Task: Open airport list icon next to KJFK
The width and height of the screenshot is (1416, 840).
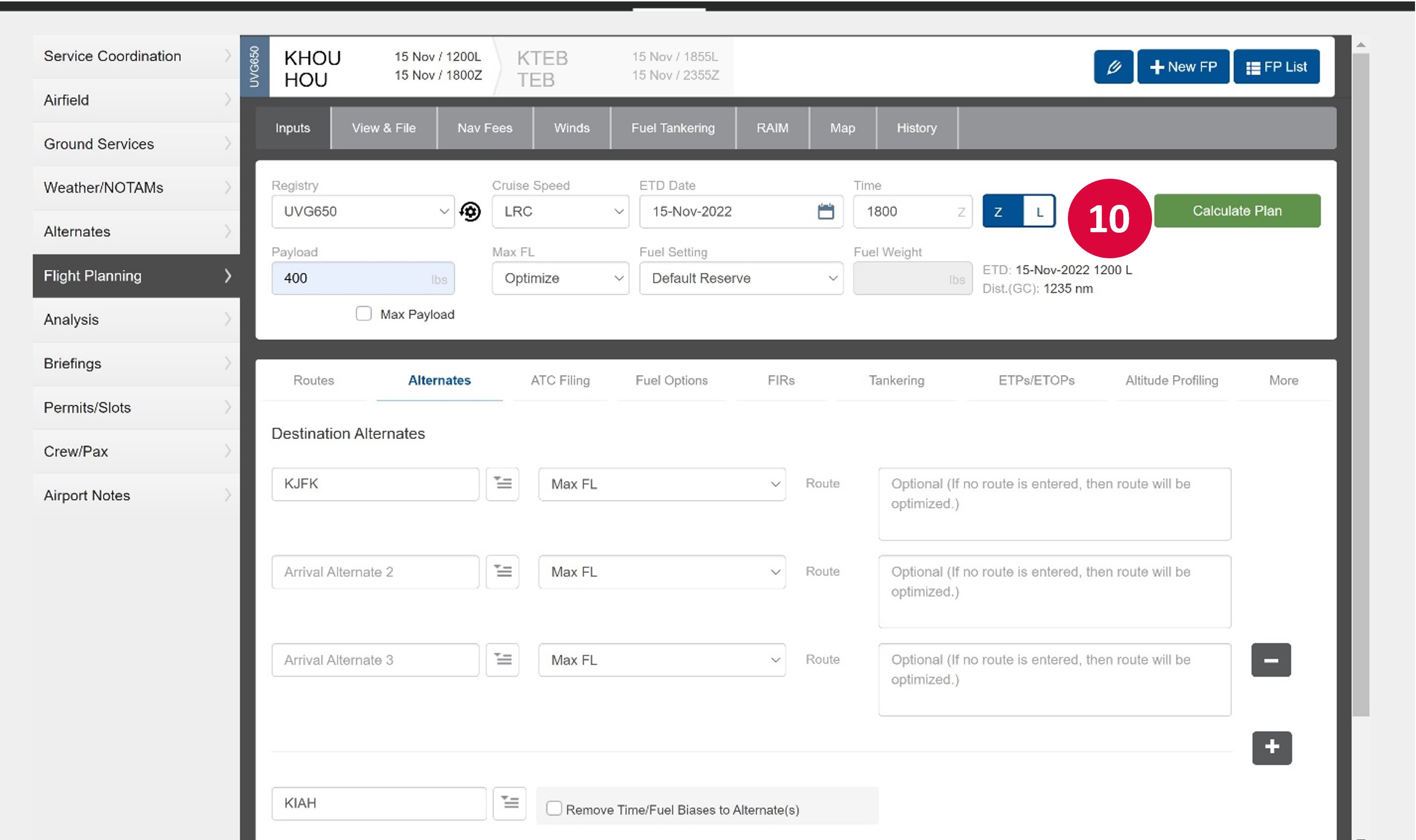Action: click(x=503, y=483)
